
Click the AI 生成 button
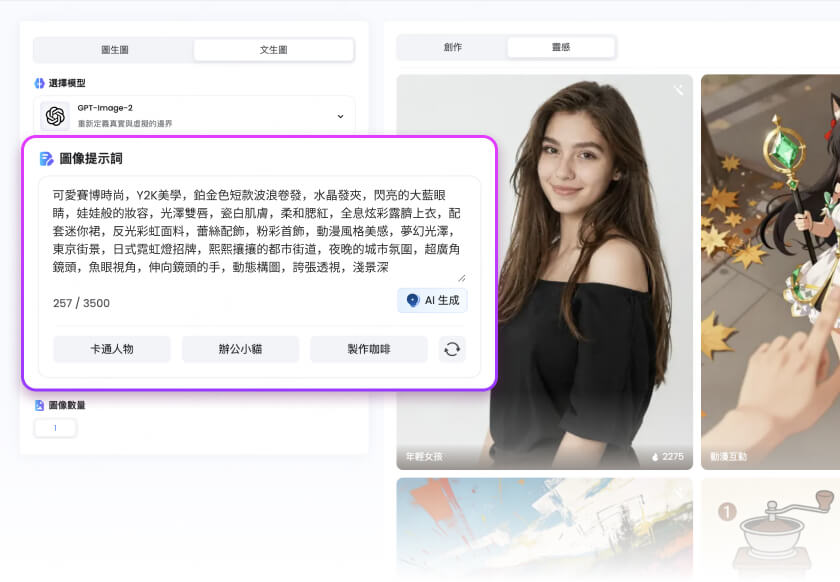coord(432,301)
